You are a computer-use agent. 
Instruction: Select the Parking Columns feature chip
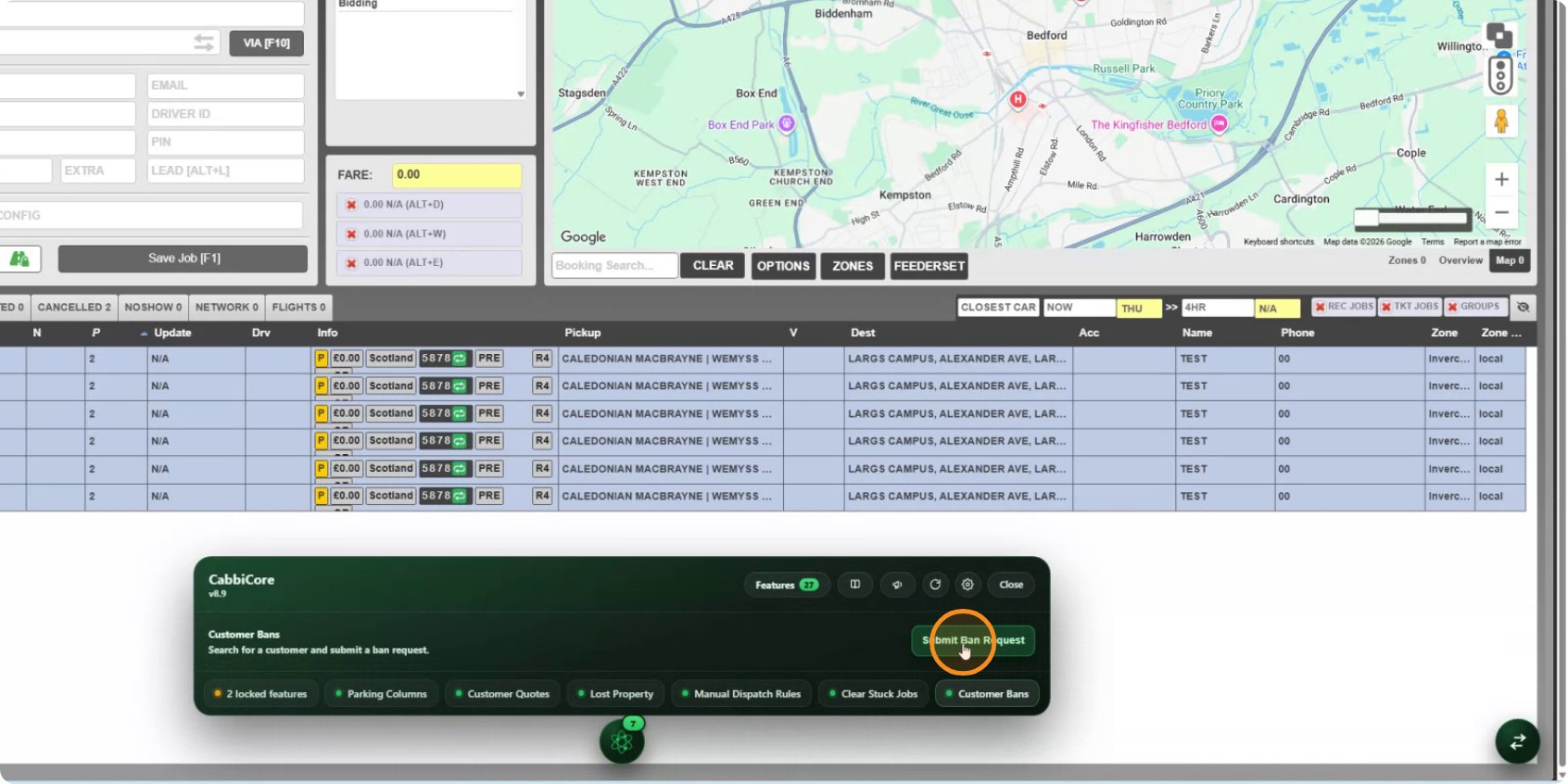coord(381,694)
